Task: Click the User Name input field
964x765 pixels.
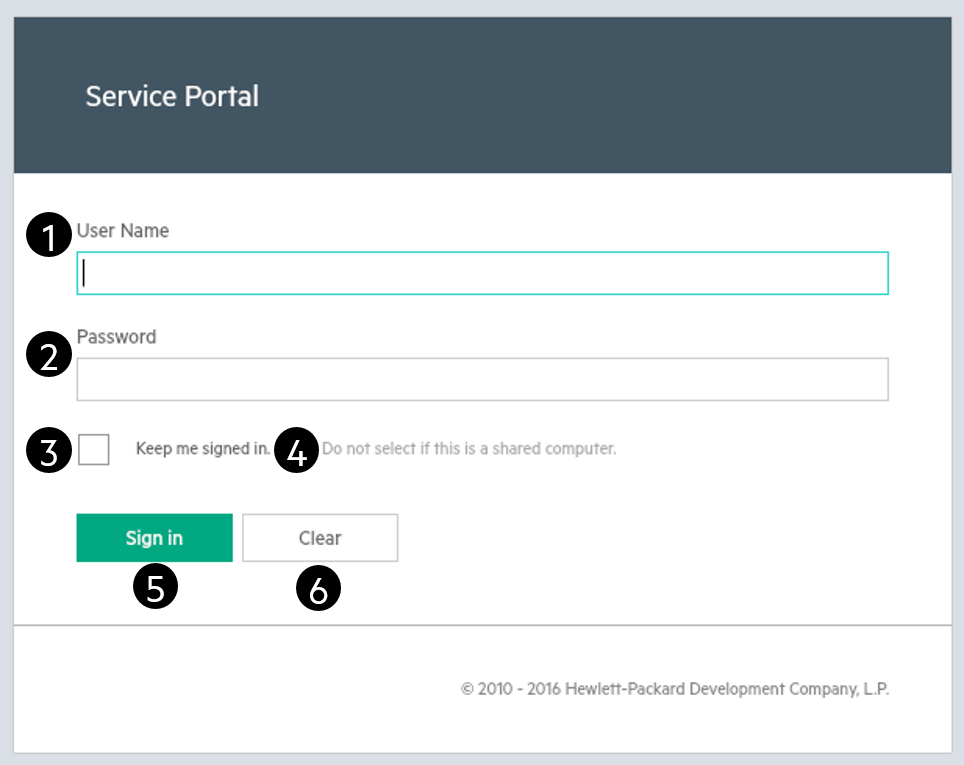Action: pos(482,273)
